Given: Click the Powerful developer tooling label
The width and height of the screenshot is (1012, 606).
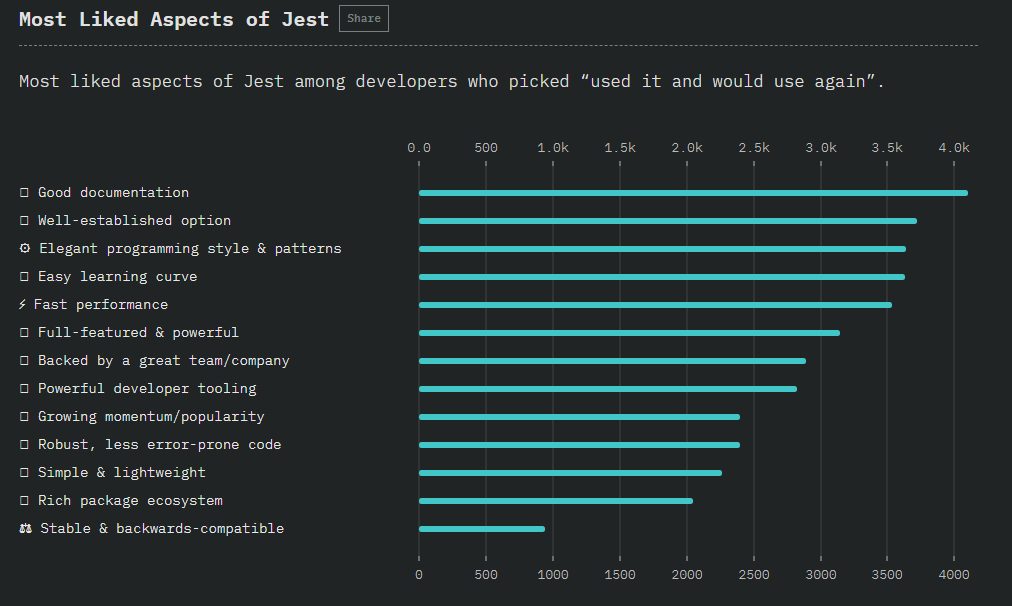Looking at the screenshot, I should click(x=147, y=389).
